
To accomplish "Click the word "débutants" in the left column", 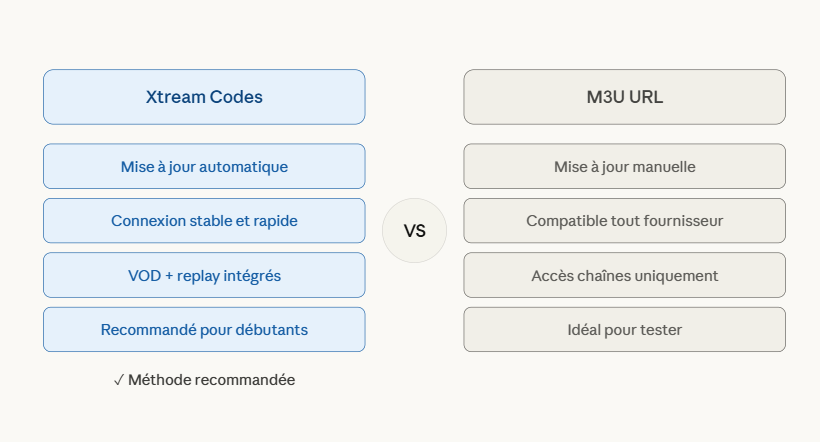I will [x=272, y=330].
